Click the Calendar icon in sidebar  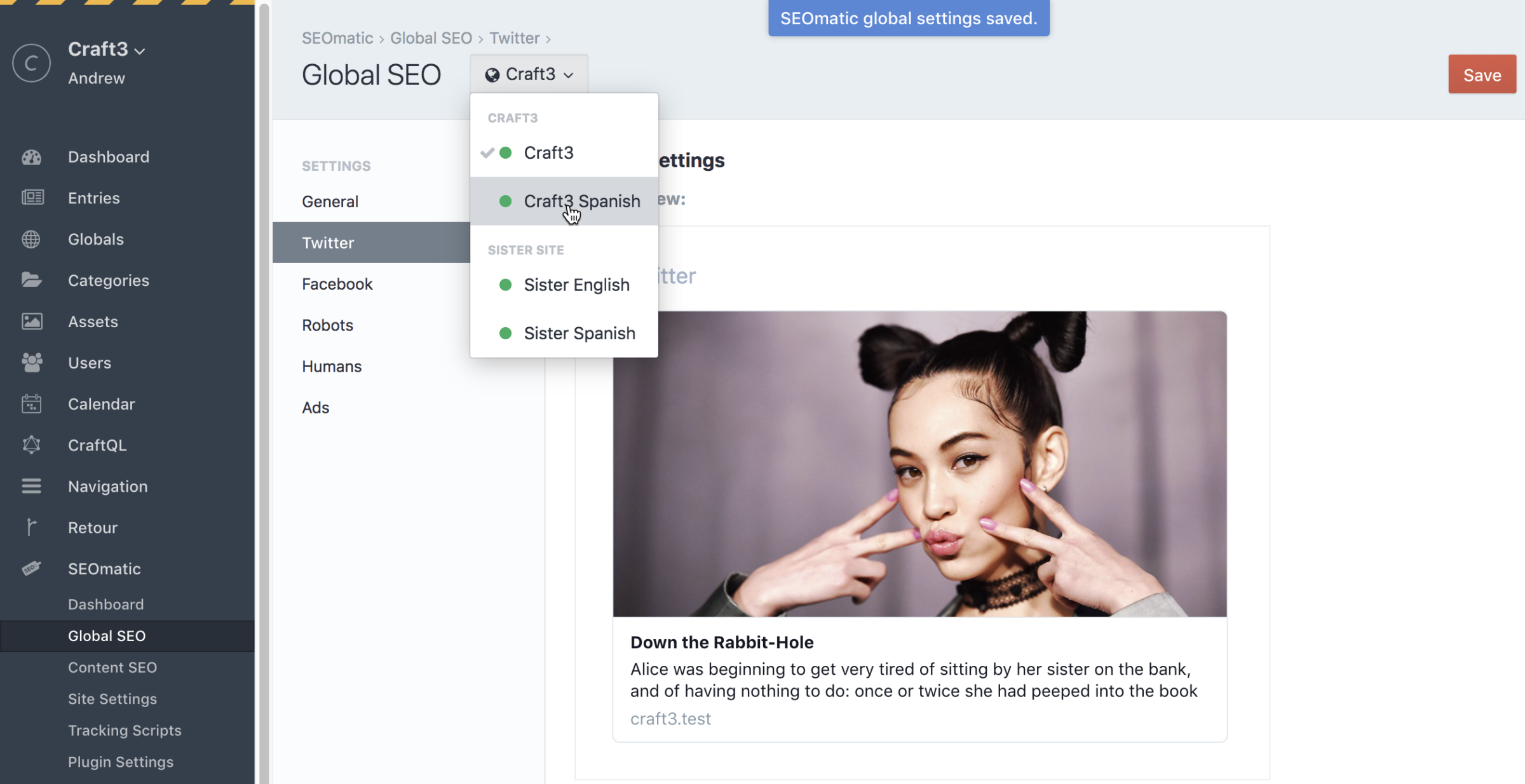click(32, 403)
